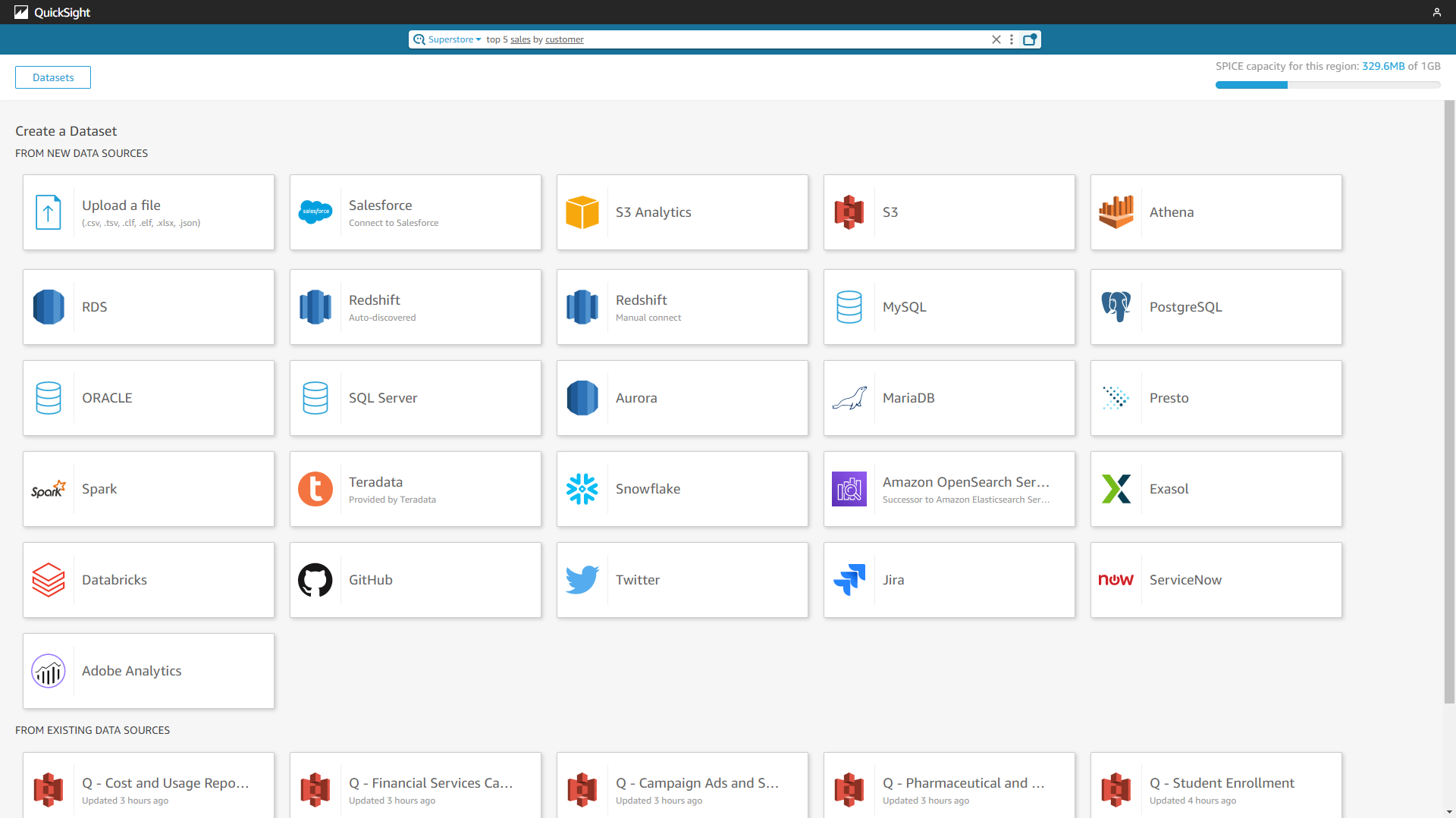
Task: Choose the Amazon OpenSearch Service icon
Action: pyautogui.click(x=849, y=489)
